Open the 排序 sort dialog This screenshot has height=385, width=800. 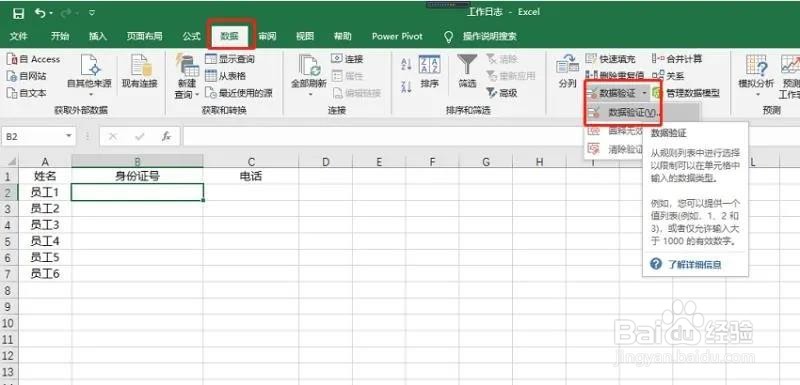click(x=430, y=71)
